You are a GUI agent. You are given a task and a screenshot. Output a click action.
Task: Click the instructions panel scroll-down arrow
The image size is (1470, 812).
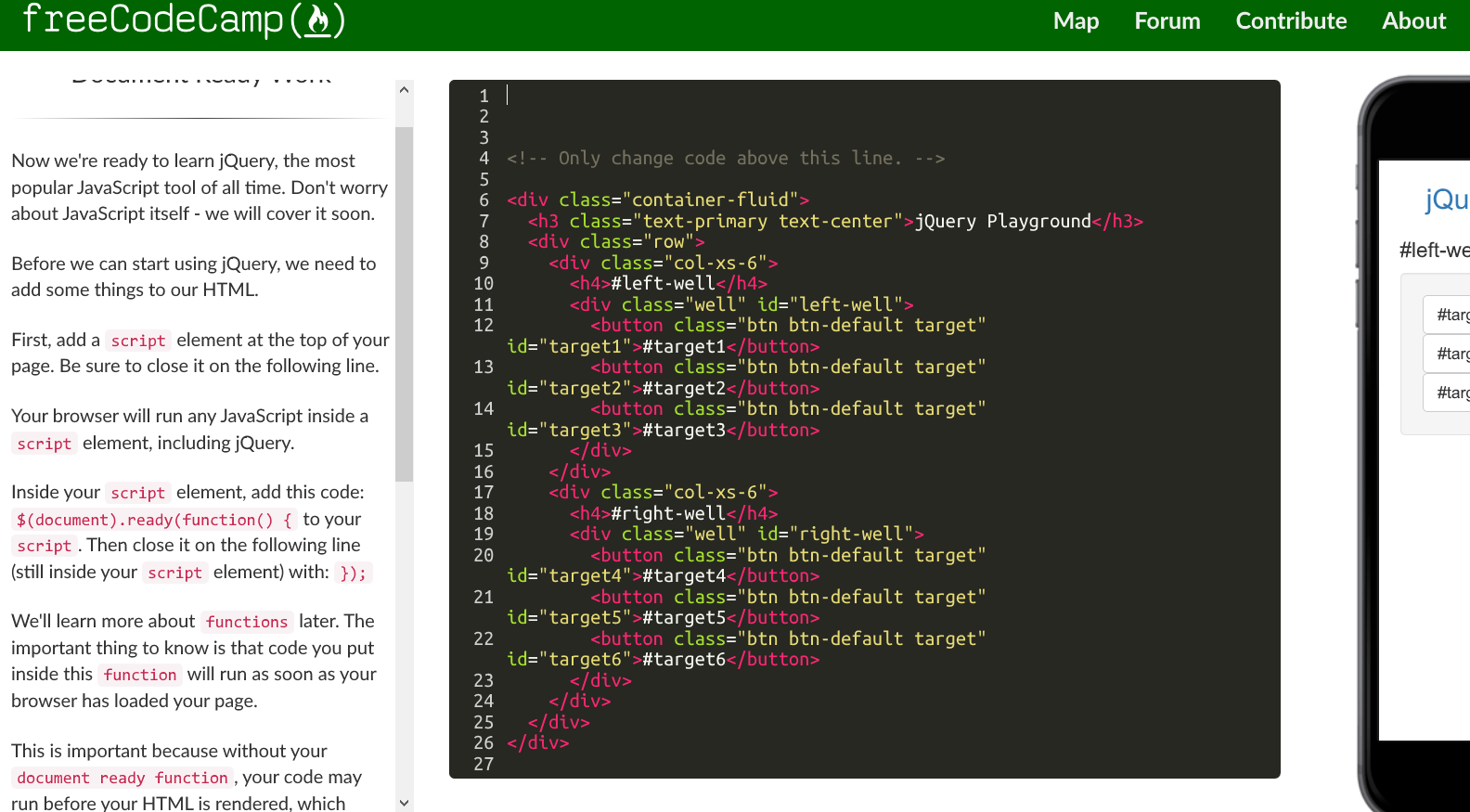point(404,803)
